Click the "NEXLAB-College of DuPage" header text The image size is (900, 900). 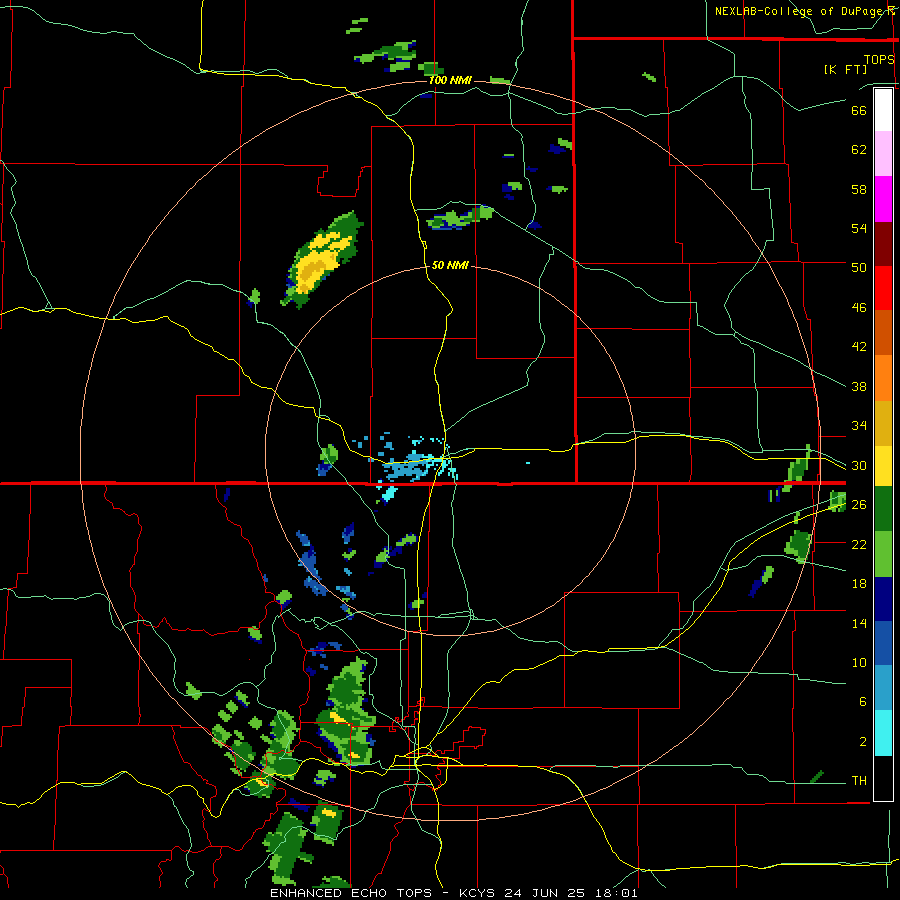coord(797,11)
